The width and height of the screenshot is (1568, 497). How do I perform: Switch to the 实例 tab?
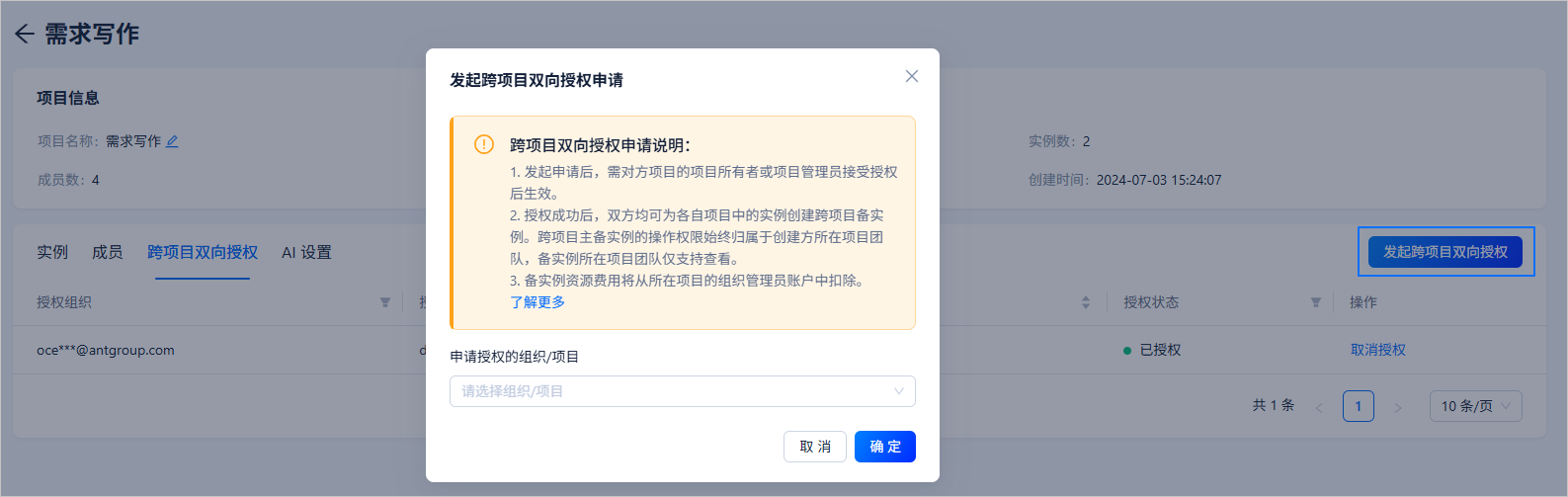click(52, 252)
